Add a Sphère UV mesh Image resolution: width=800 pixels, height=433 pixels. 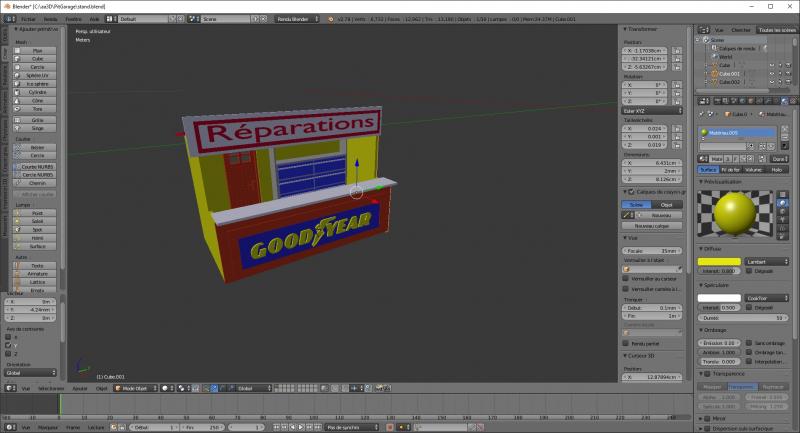pos(37,75)
